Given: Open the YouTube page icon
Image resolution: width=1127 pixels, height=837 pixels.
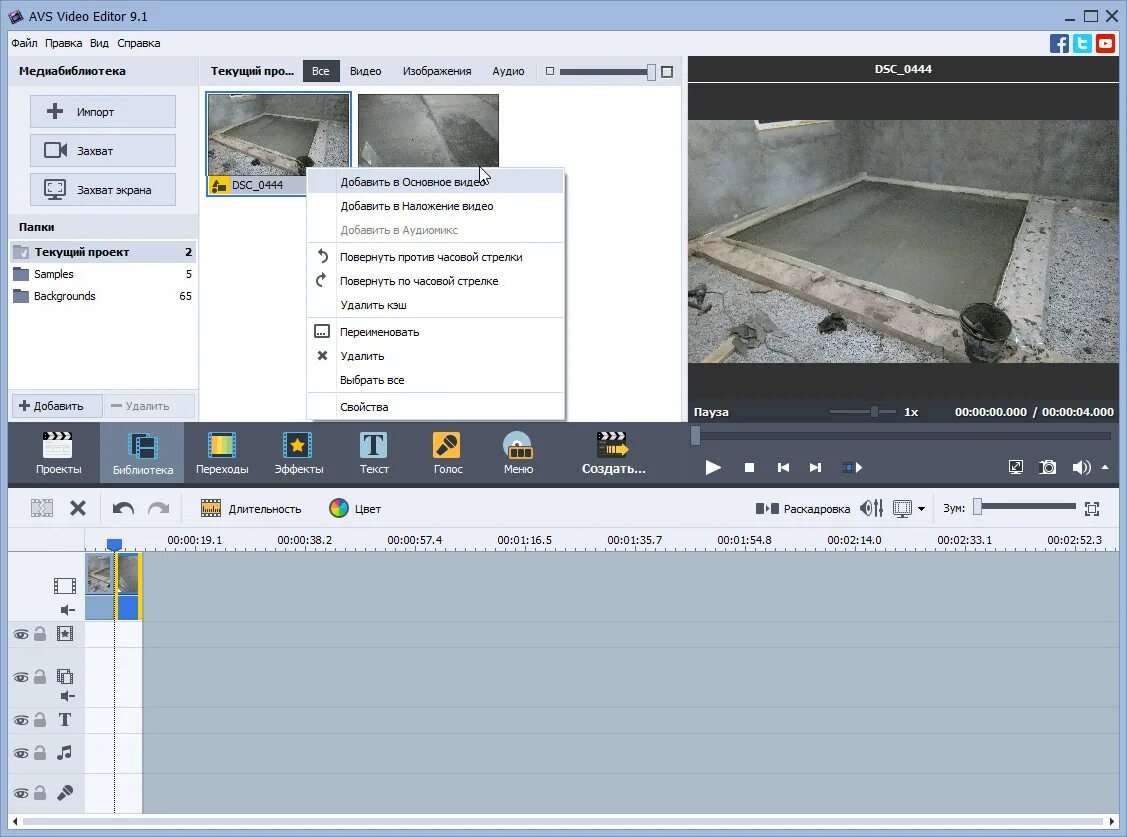Looking at the screenshot, I should [1105, 43].
